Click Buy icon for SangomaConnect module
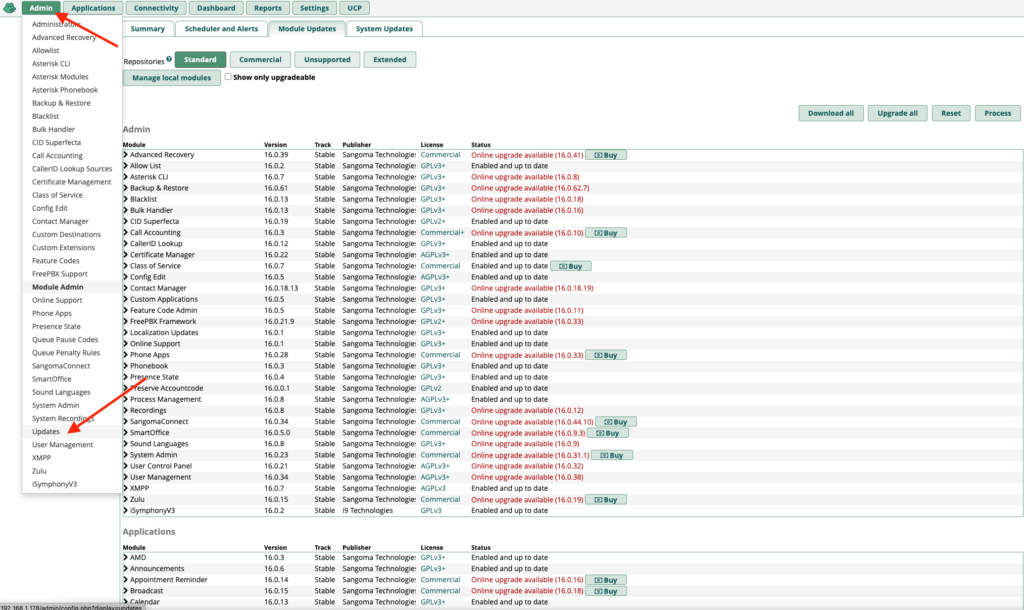Image resolution: width=1024 pixels, height=610 pixels. coord(617,422)
